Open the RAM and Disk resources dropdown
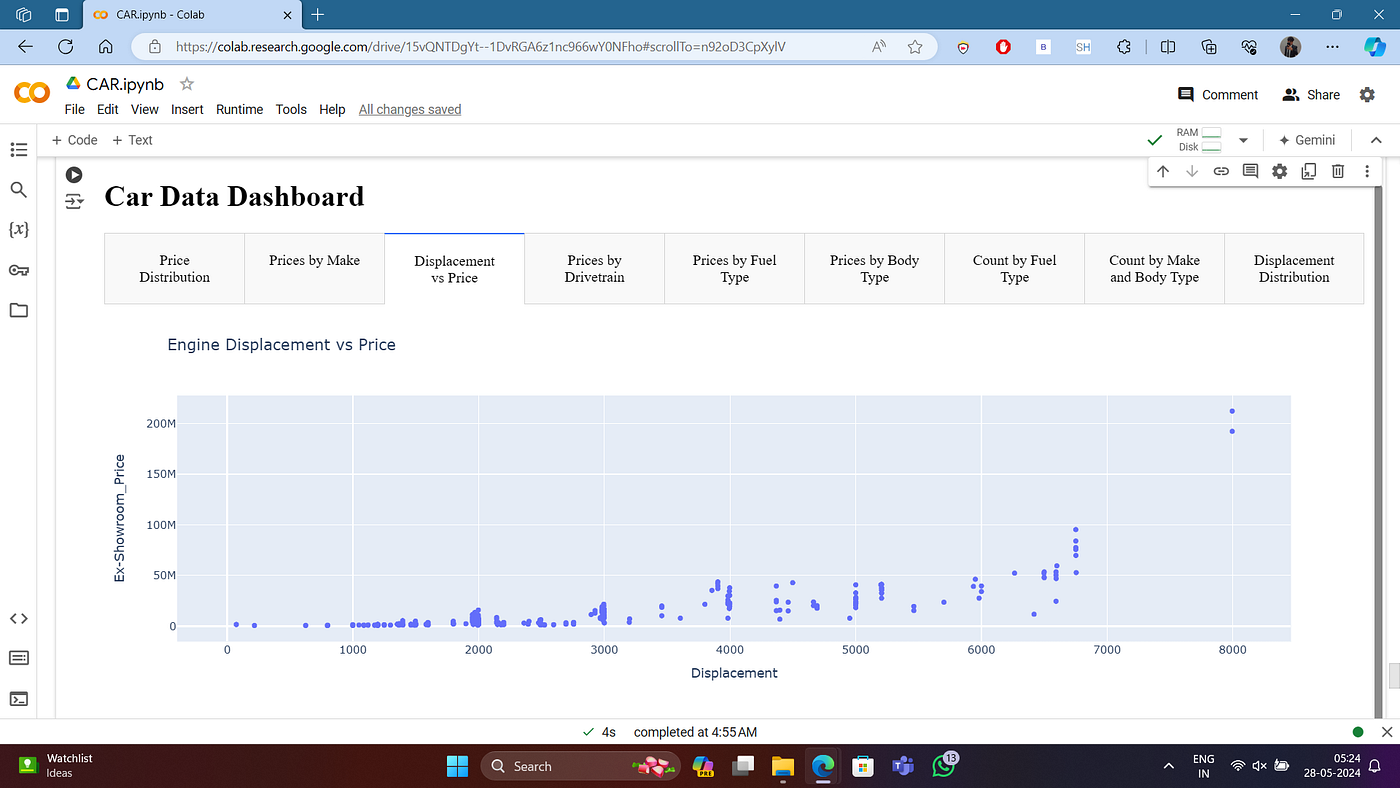 1243,140
